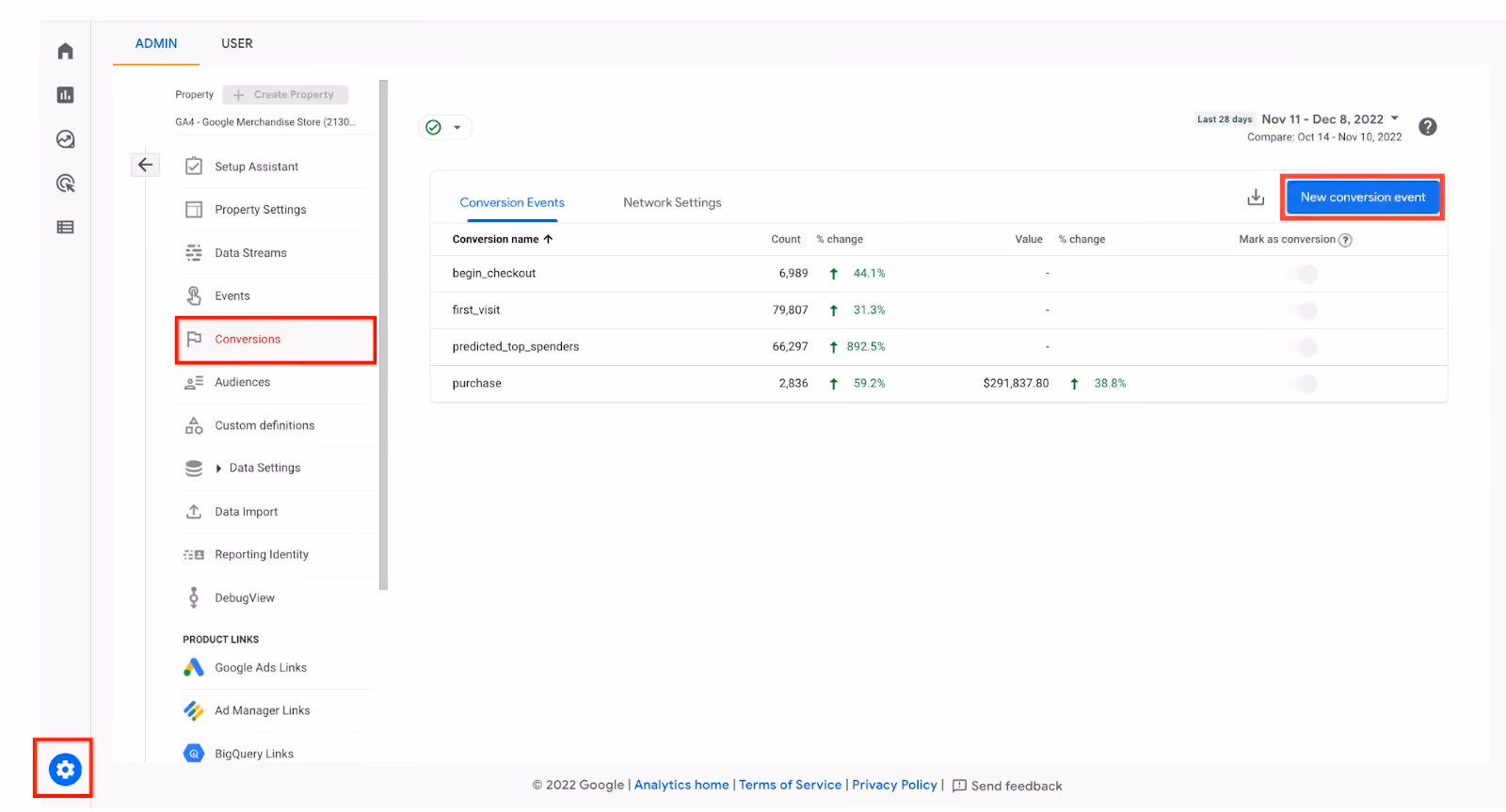Select the Network Settings tab
Screen dimensions: 1506x812
click(x=672, y=202)
